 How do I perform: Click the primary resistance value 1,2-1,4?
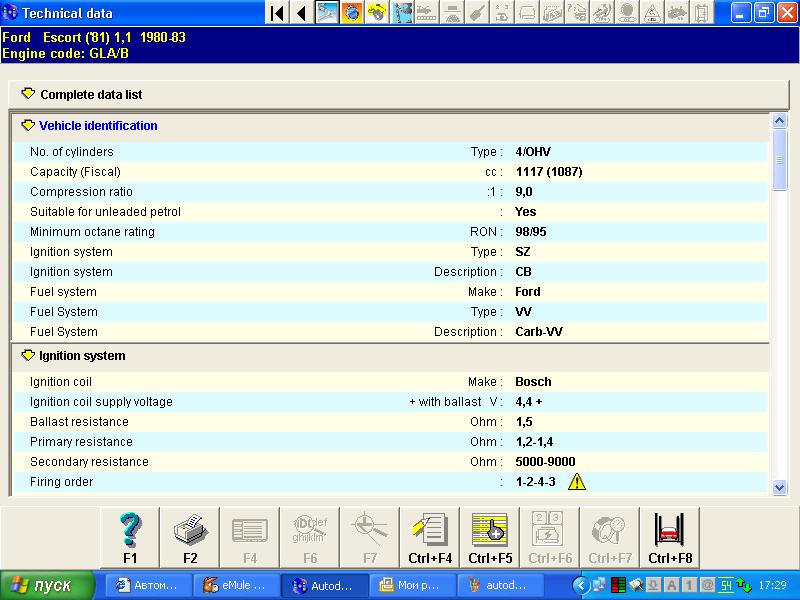534,442
